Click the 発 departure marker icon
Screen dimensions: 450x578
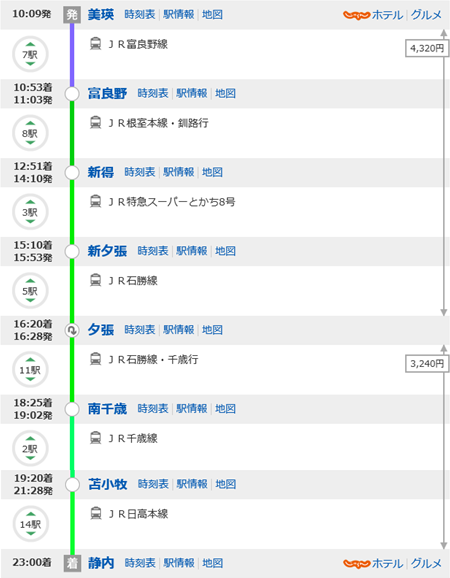(72, 15)
